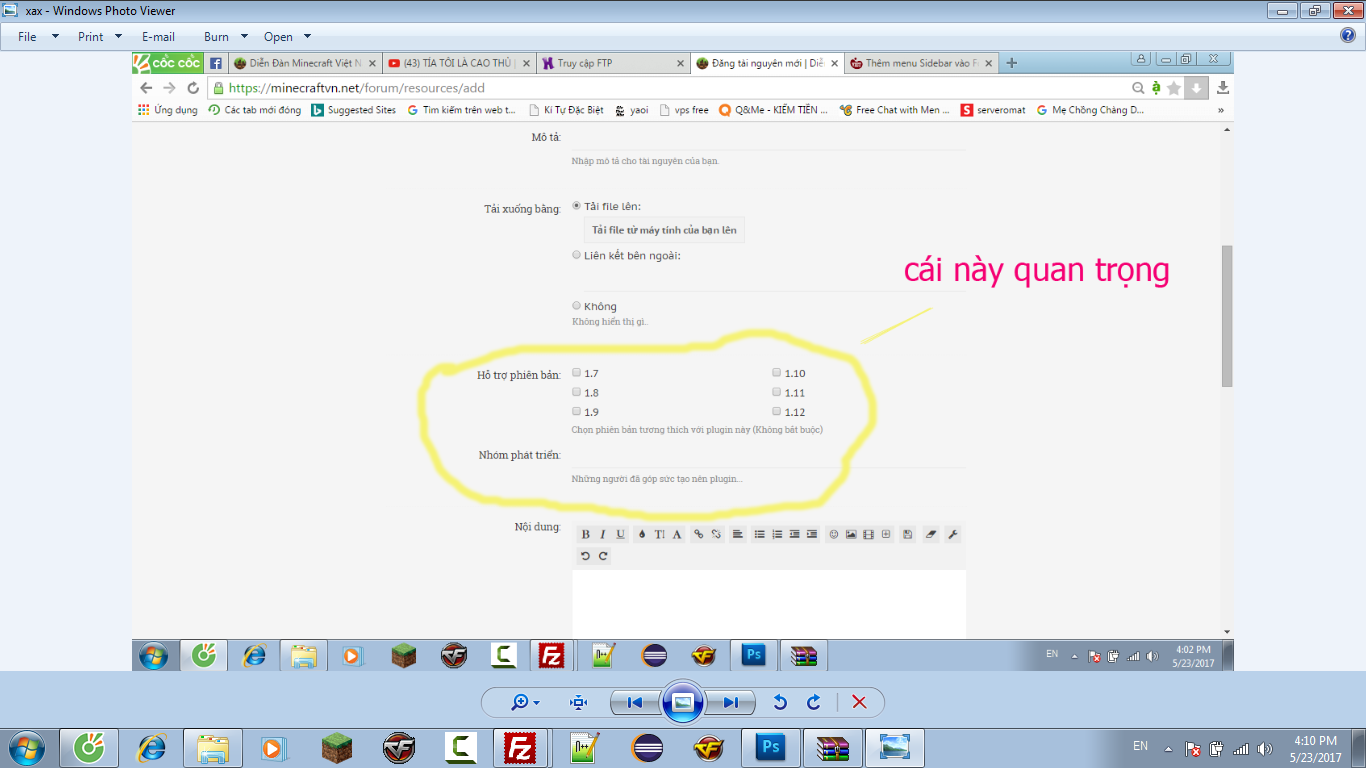The width and height of the screenshot is (1366, 768).
Task: Switch the picture to actual size
Action: (578, 702)
